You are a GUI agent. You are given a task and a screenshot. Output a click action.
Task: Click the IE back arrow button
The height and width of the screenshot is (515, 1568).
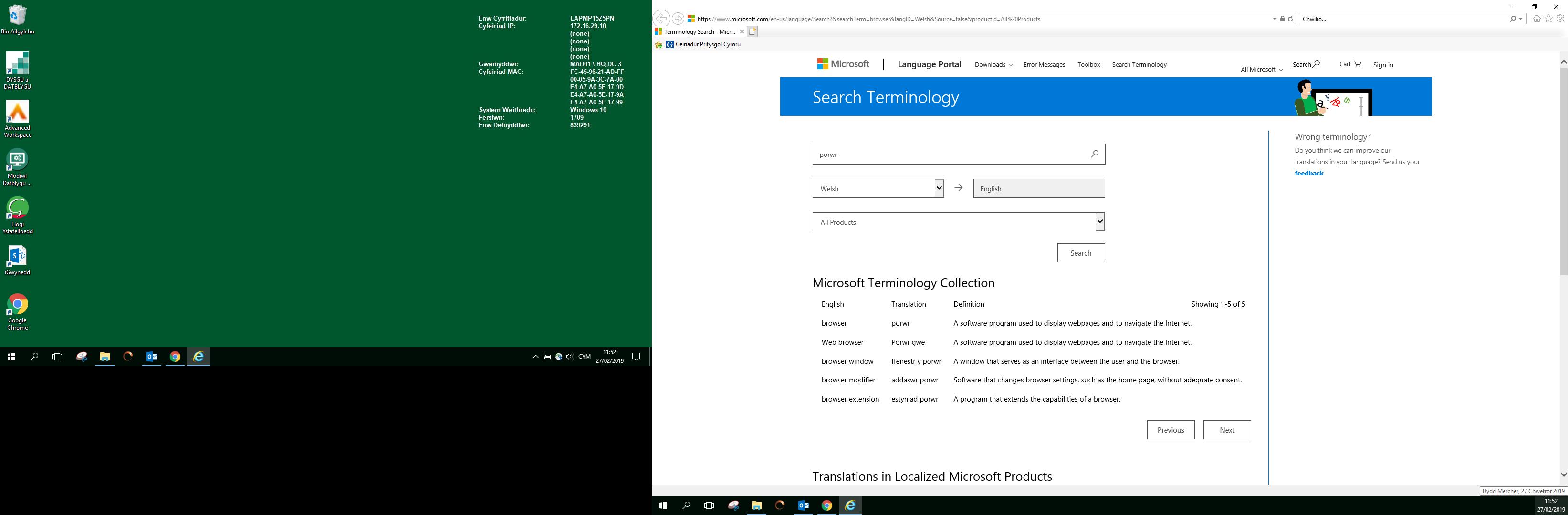[661, 19]
